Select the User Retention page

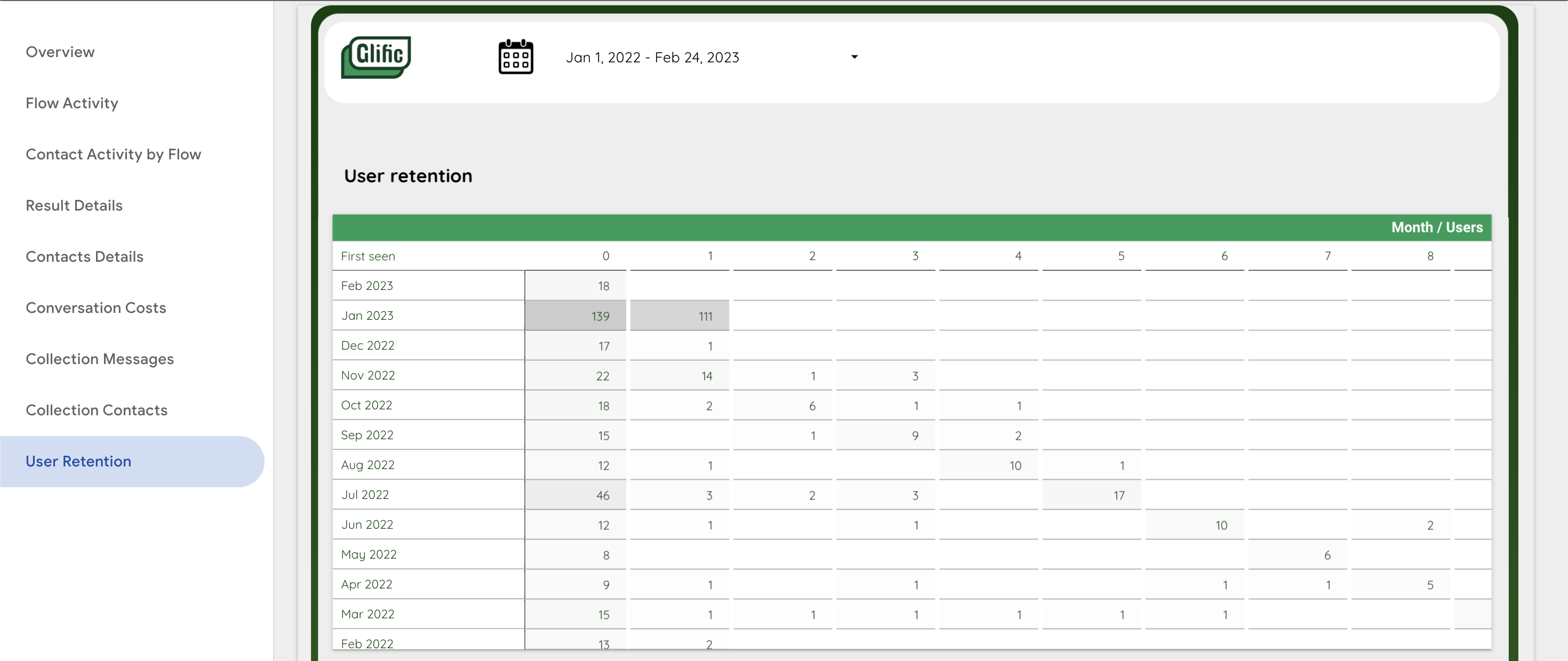(x=132, y=461)
